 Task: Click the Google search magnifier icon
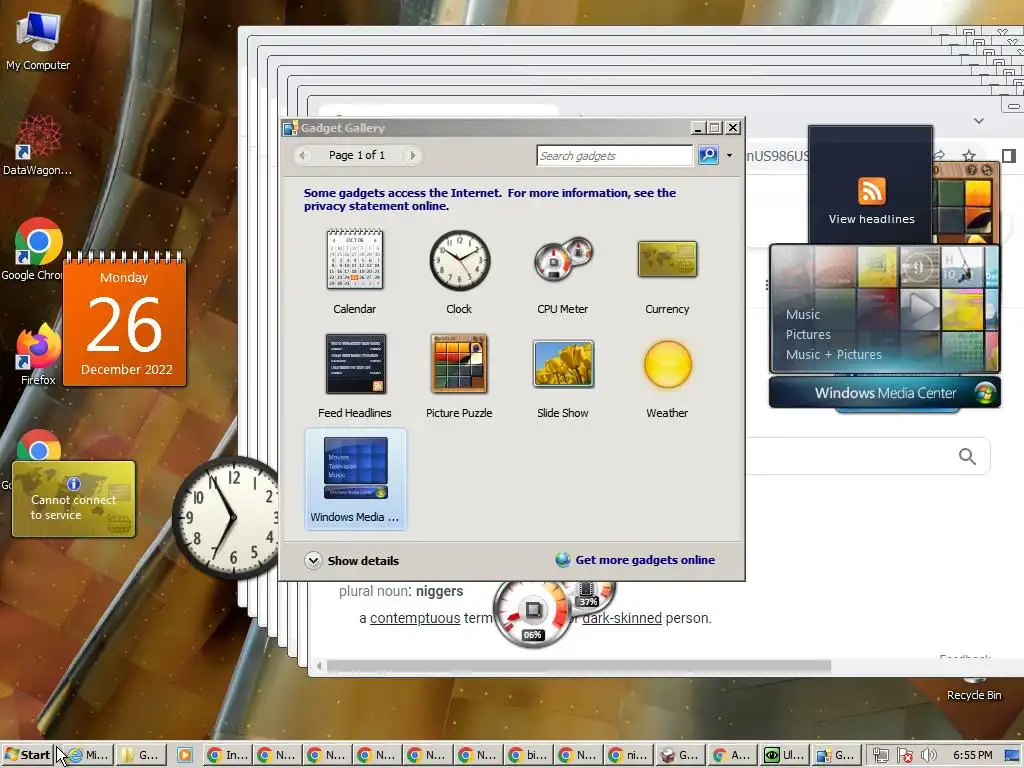(x=967, y=456)
